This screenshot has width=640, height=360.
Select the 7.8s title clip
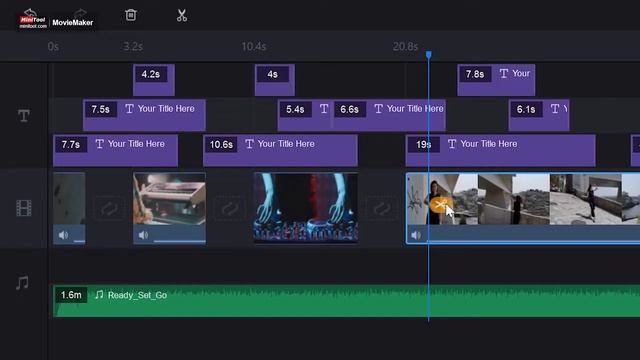pos(496,80)
